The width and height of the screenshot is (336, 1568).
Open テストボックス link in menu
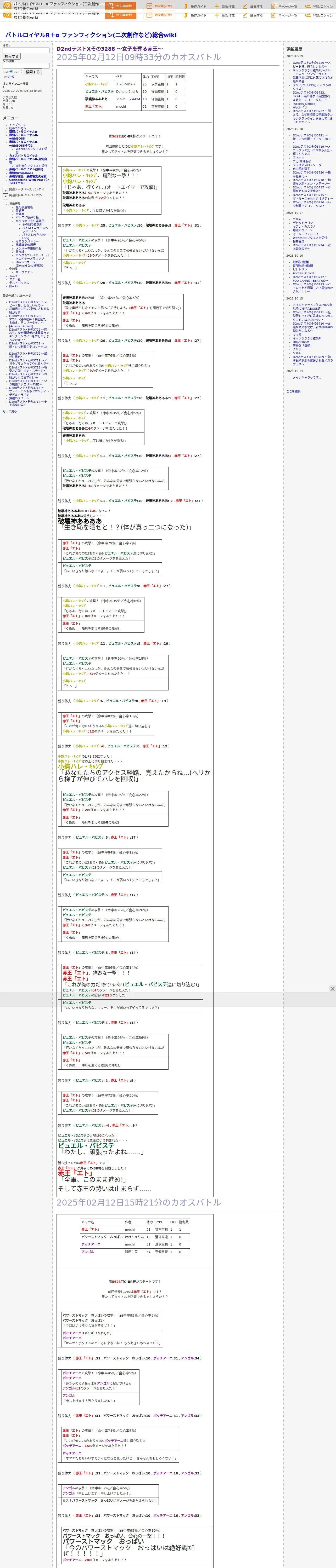pyautogui.click(x=19, y=283)
